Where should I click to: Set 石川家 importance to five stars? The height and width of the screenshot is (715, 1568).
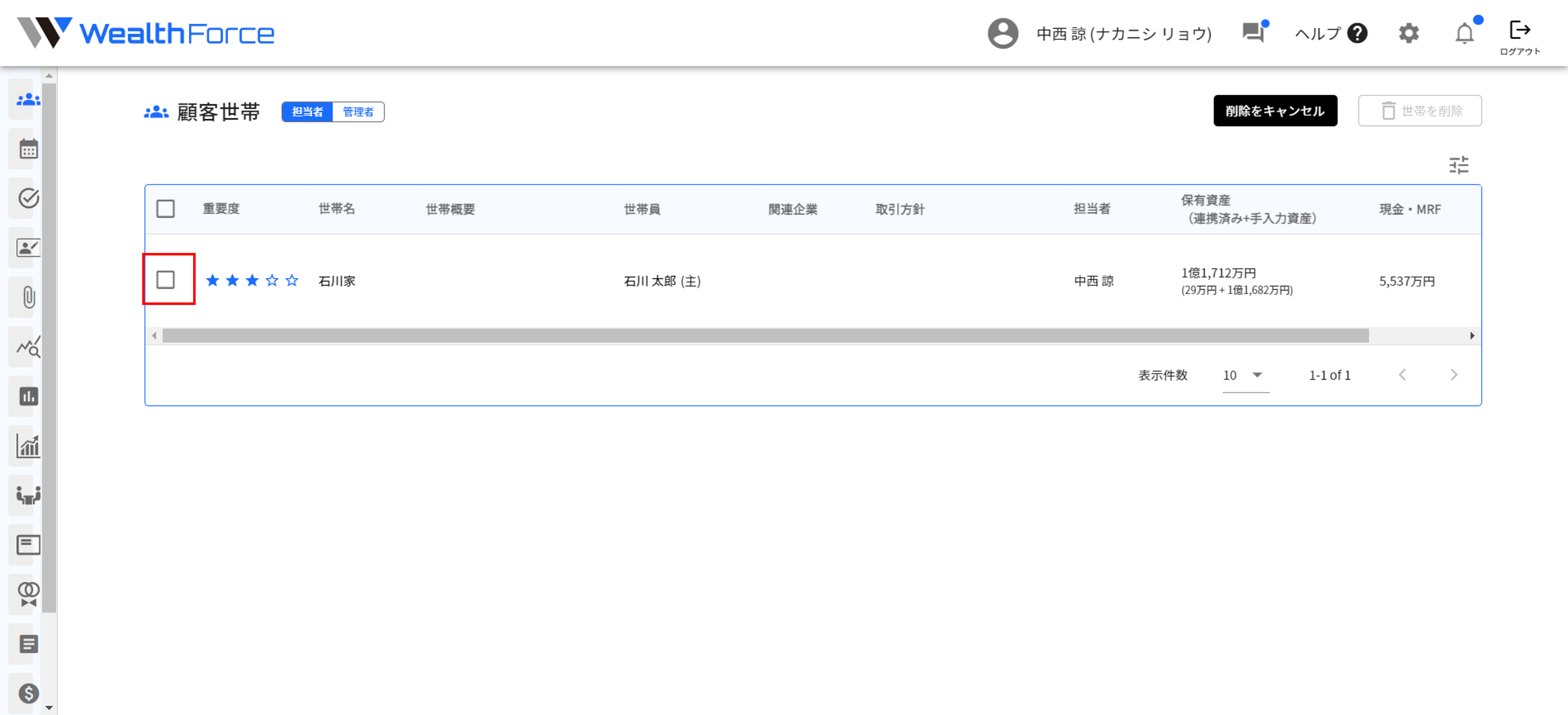point(292,280)
